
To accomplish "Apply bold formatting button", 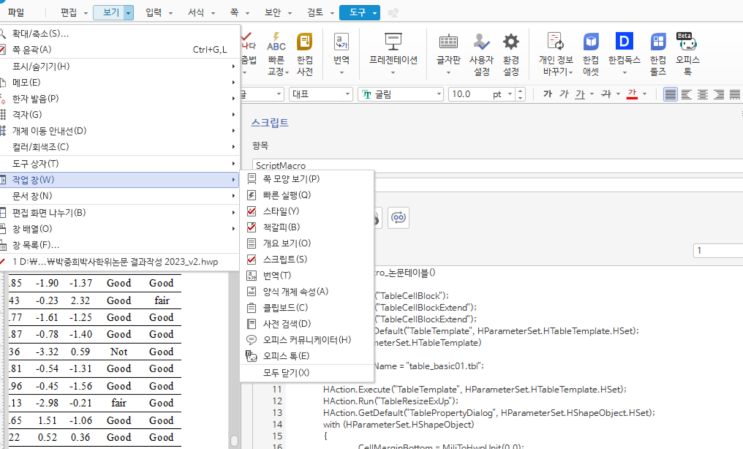I will click(547, 94).
